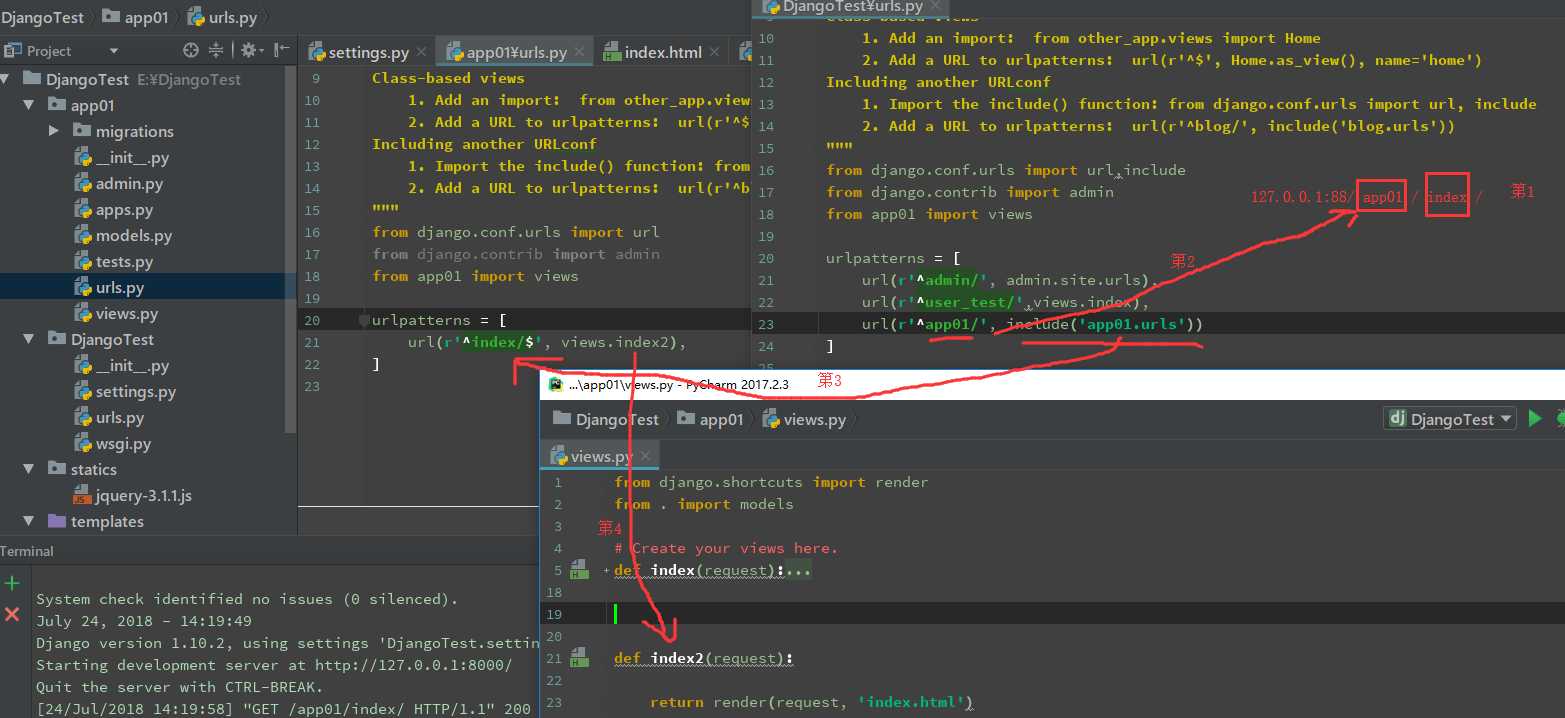The height and width of the screenshot is (718, 1565).
Task: Collapse the DjangoTest project root
Action: (7, 79)
